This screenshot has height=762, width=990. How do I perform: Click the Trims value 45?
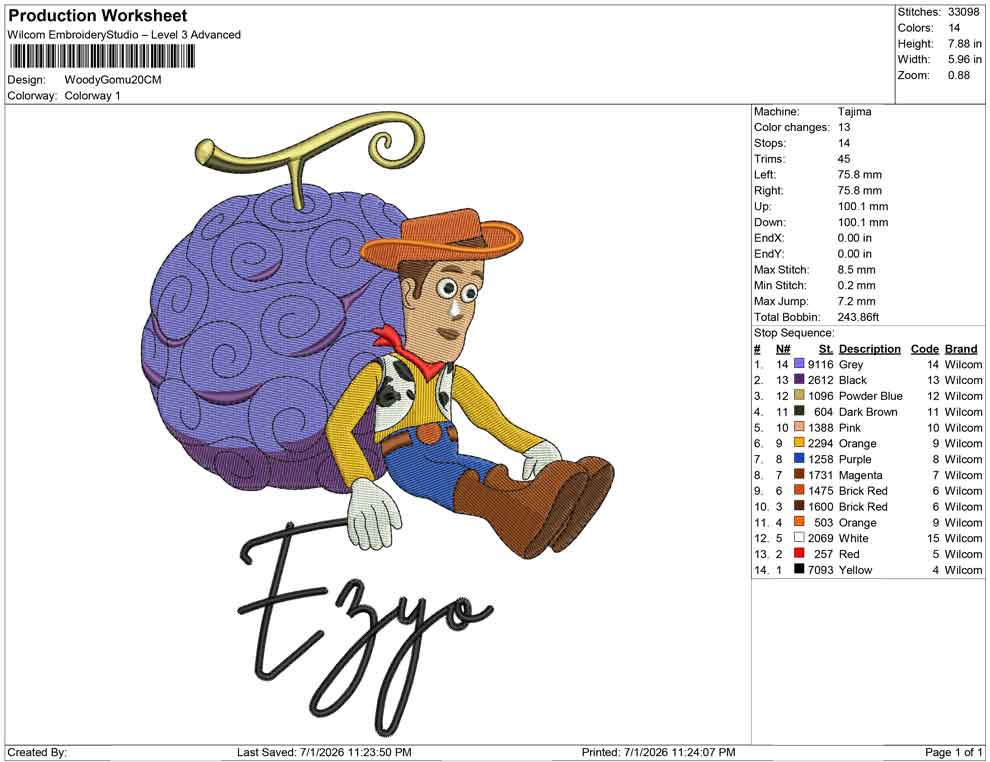tap(844, 158)
